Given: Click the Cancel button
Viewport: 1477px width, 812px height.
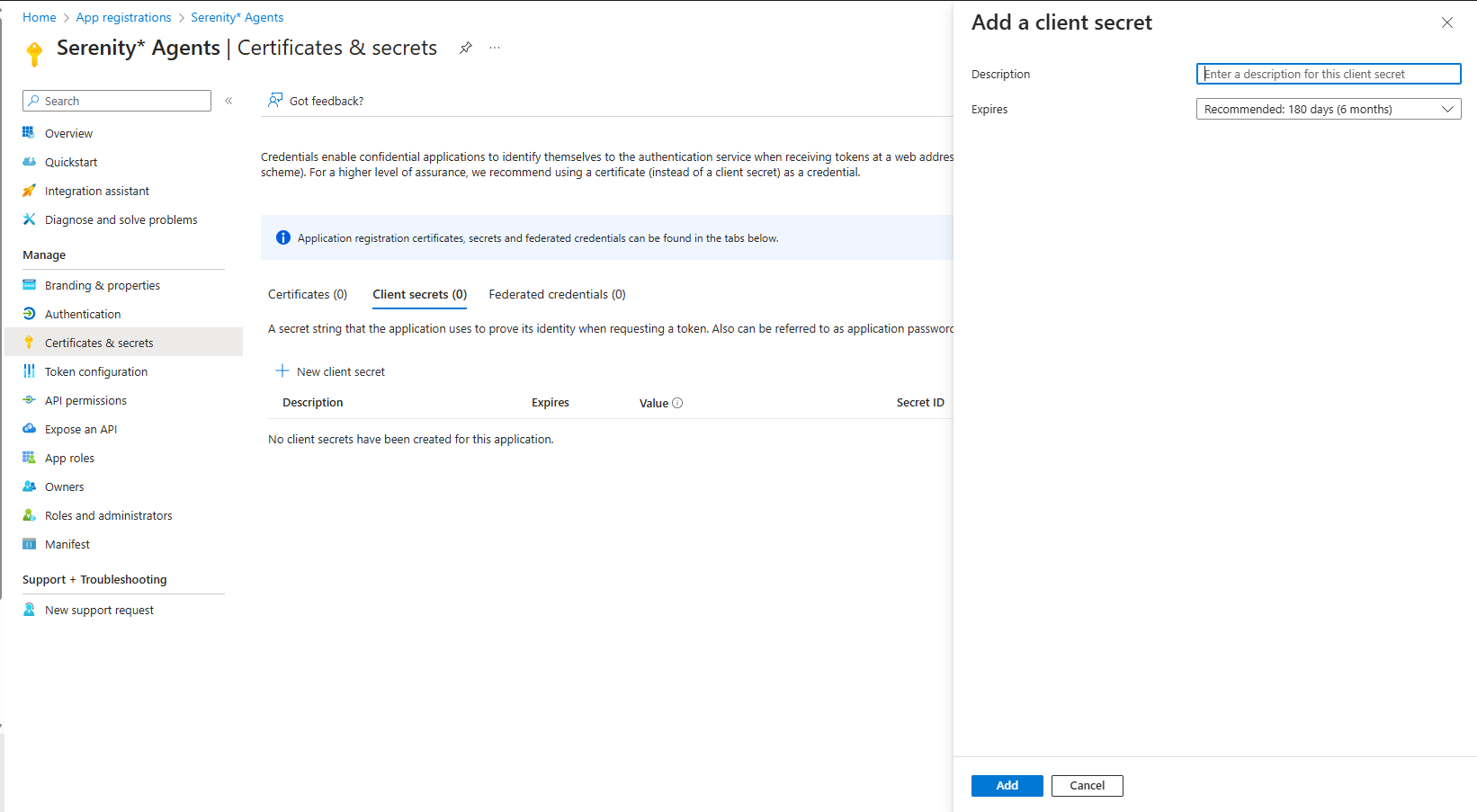Looking at the screenshot, I should (x=1088, y=786).
